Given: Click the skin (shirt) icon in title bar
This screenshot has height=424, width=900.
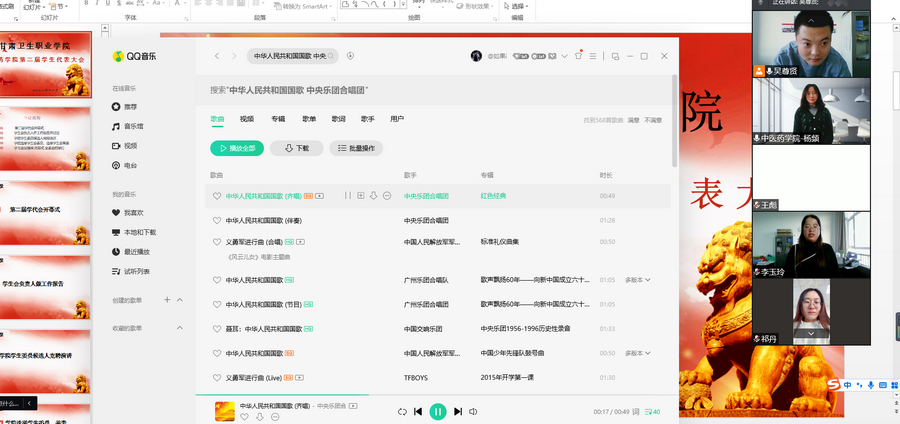Looking at the screenshot, I should [x=578, y=55].
